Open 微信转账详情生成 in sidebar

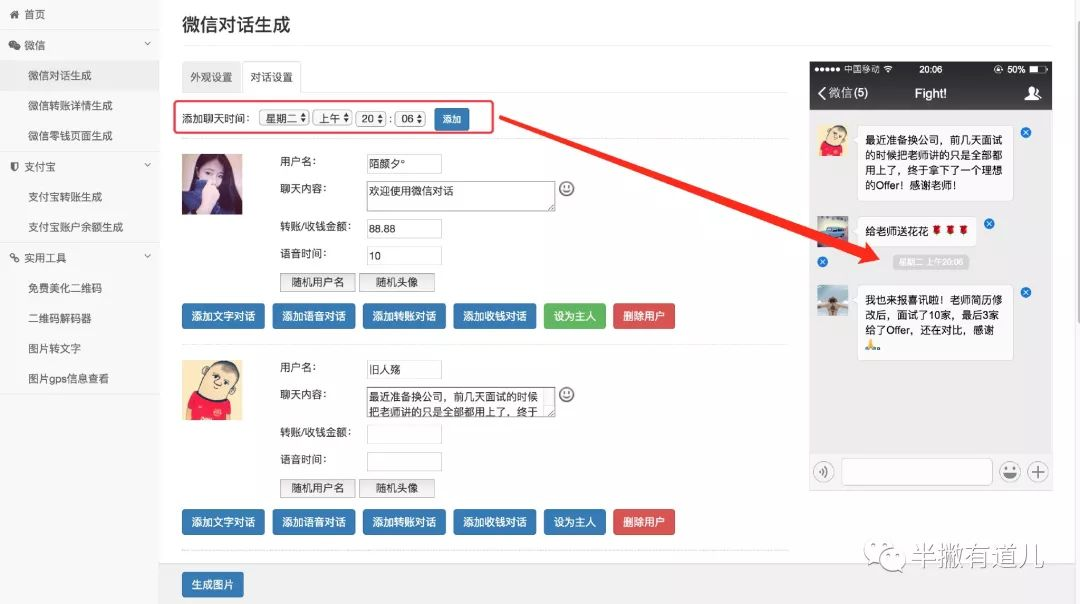pos(70,106)
